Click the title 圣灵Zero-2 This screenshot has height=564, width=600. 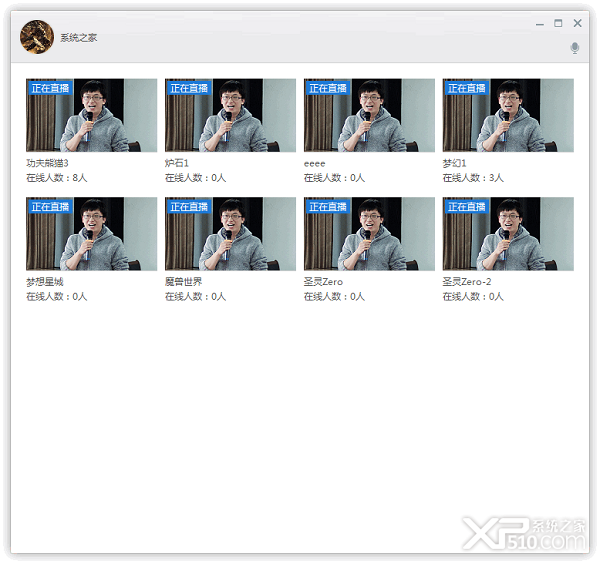tap(467, 282)
